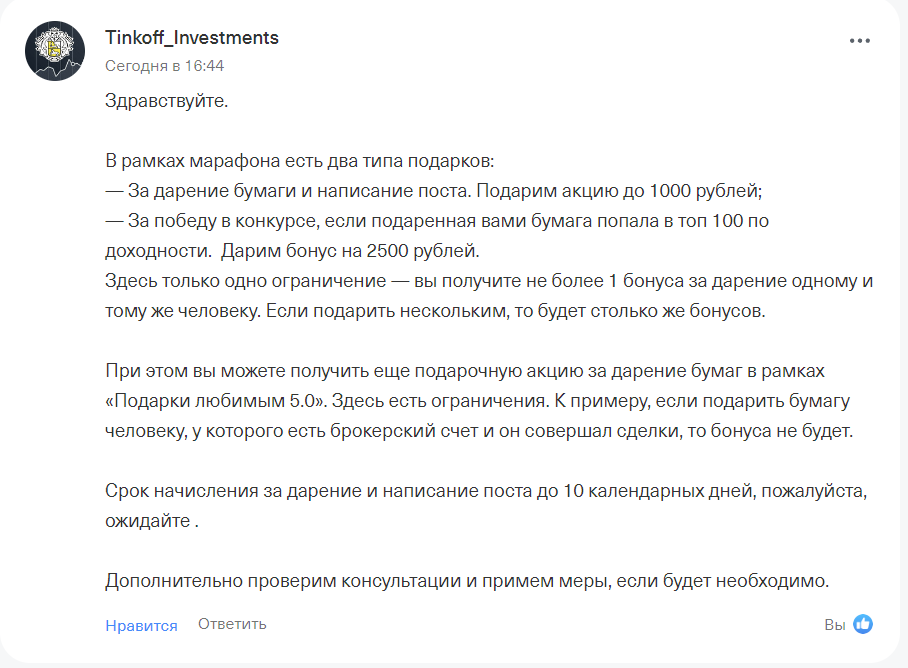Click the last line about checking консультации
The height and width of the screenshot is (668, 908).
pos(467,581)
